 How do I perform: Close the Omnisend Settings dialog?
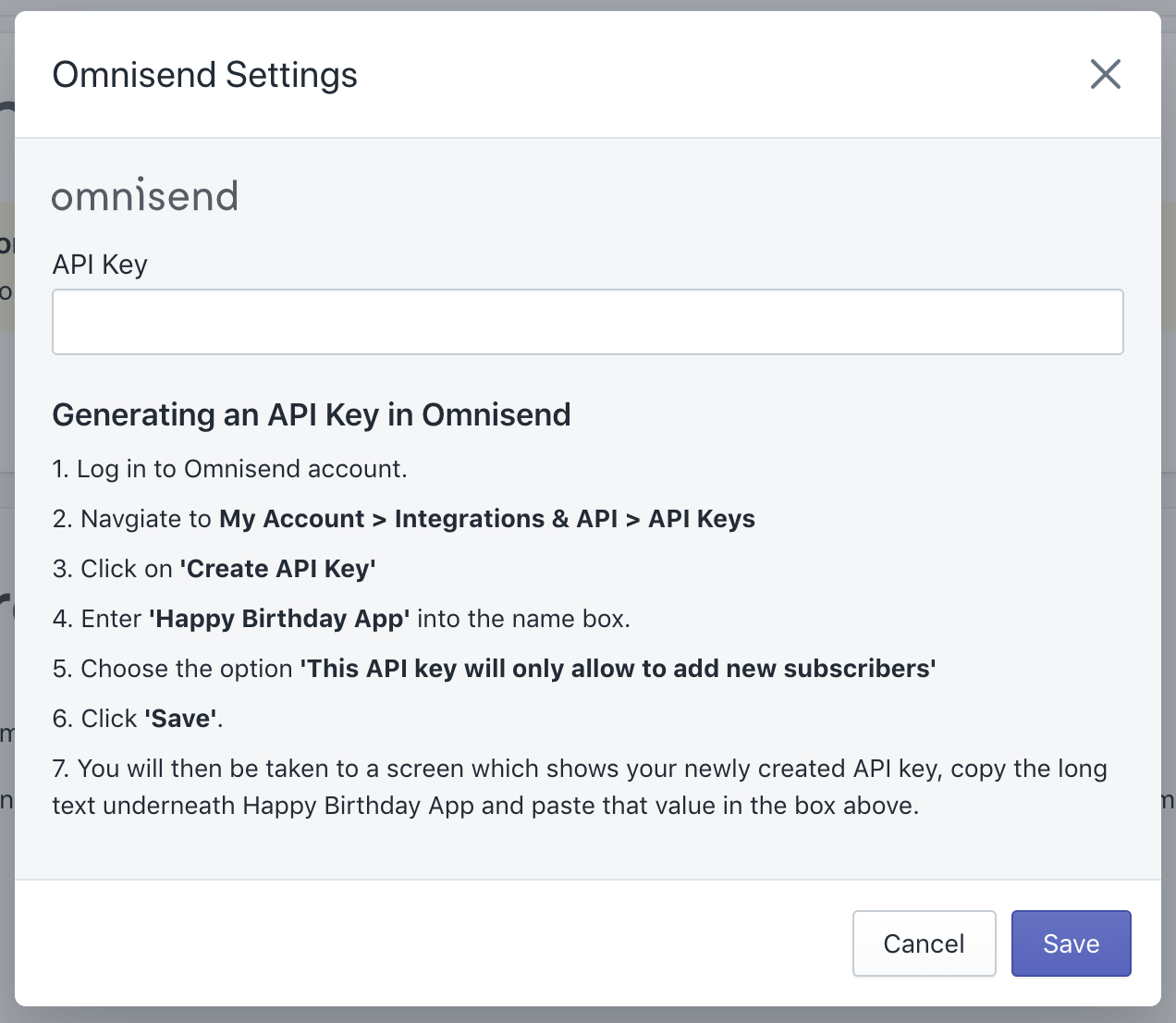pyautogui.click(x=1105, y=74)
